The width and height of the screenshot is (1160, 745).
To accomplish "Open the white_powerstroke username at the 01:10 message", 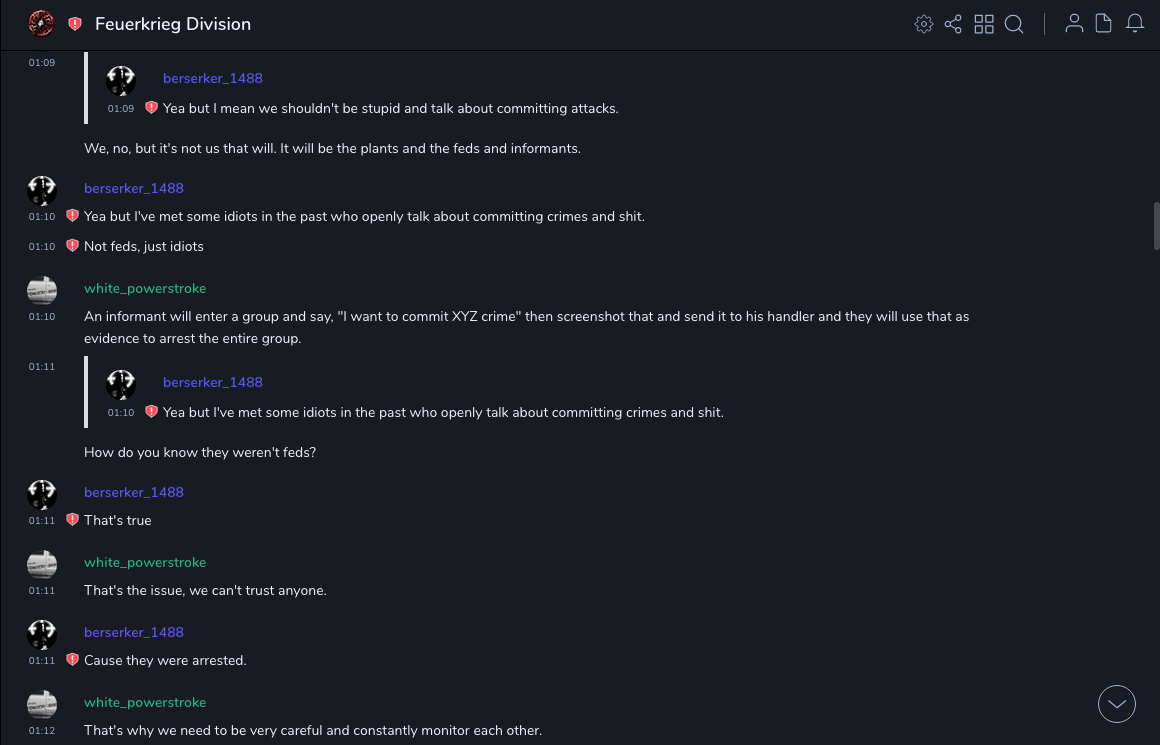I will [145, 288].
